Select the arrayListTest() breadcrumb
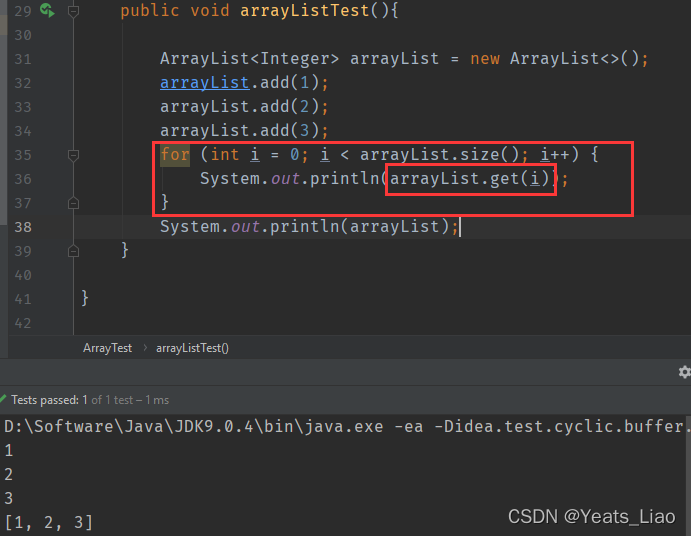 pyautogui.click(x=192, y=348)
